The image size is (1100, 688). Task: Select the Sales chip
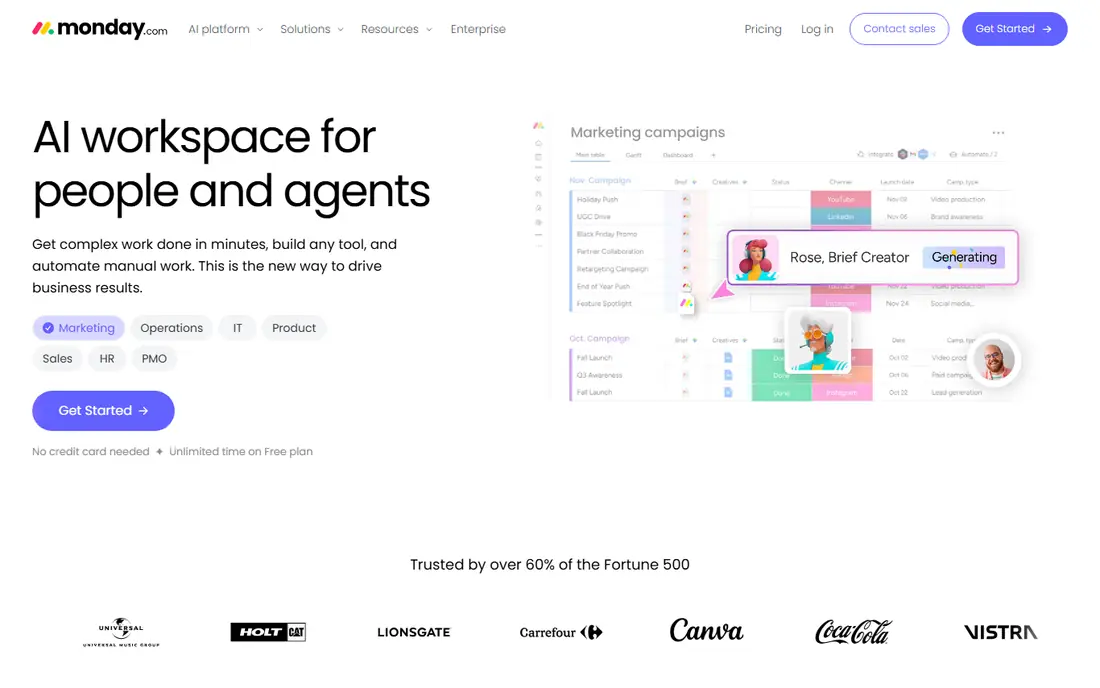tap(57, 358)
